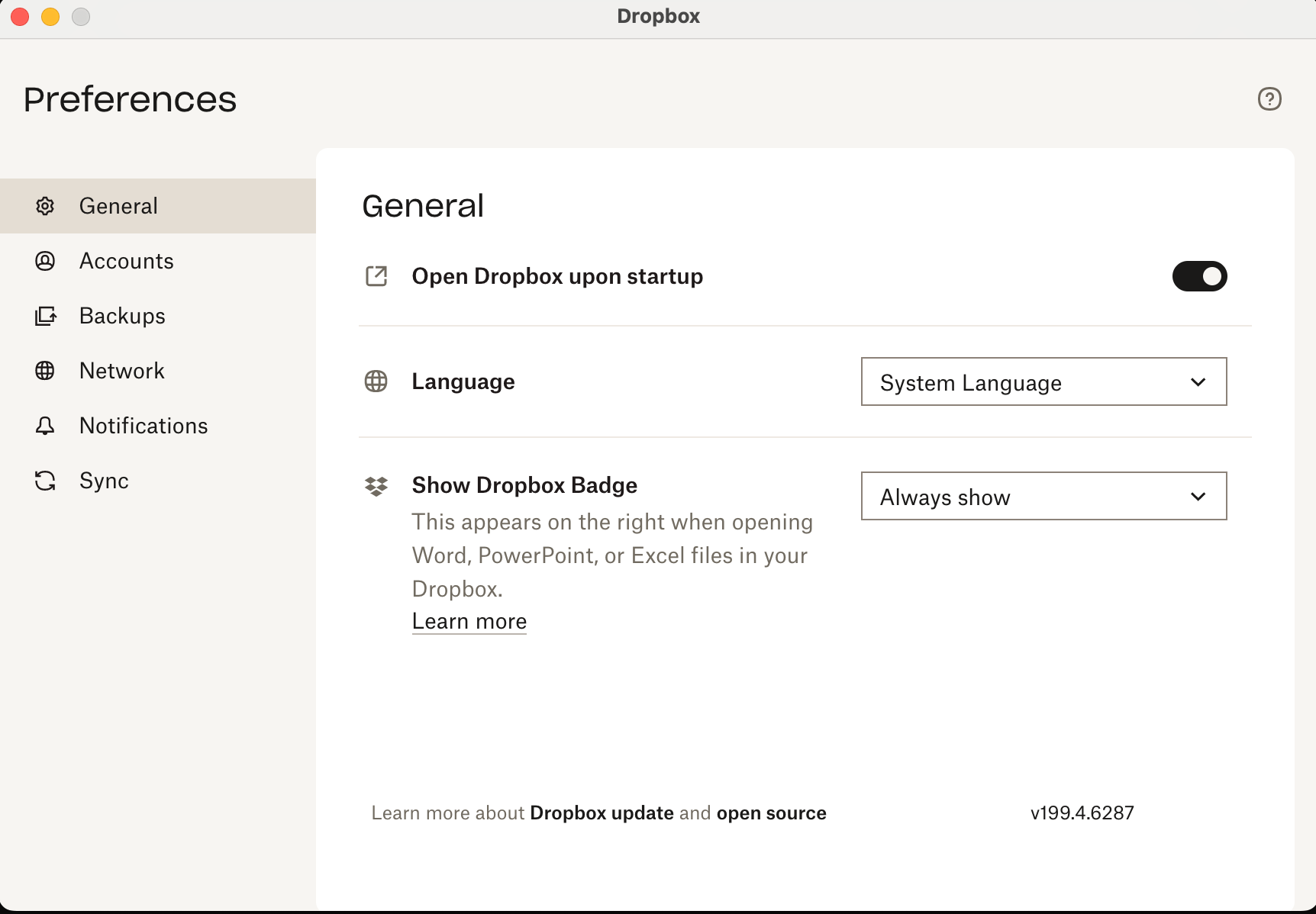This screenshot has width=1316, height=914.
Task: Click the Dropbox logo icon beside Badge
Action: [376, 486]
